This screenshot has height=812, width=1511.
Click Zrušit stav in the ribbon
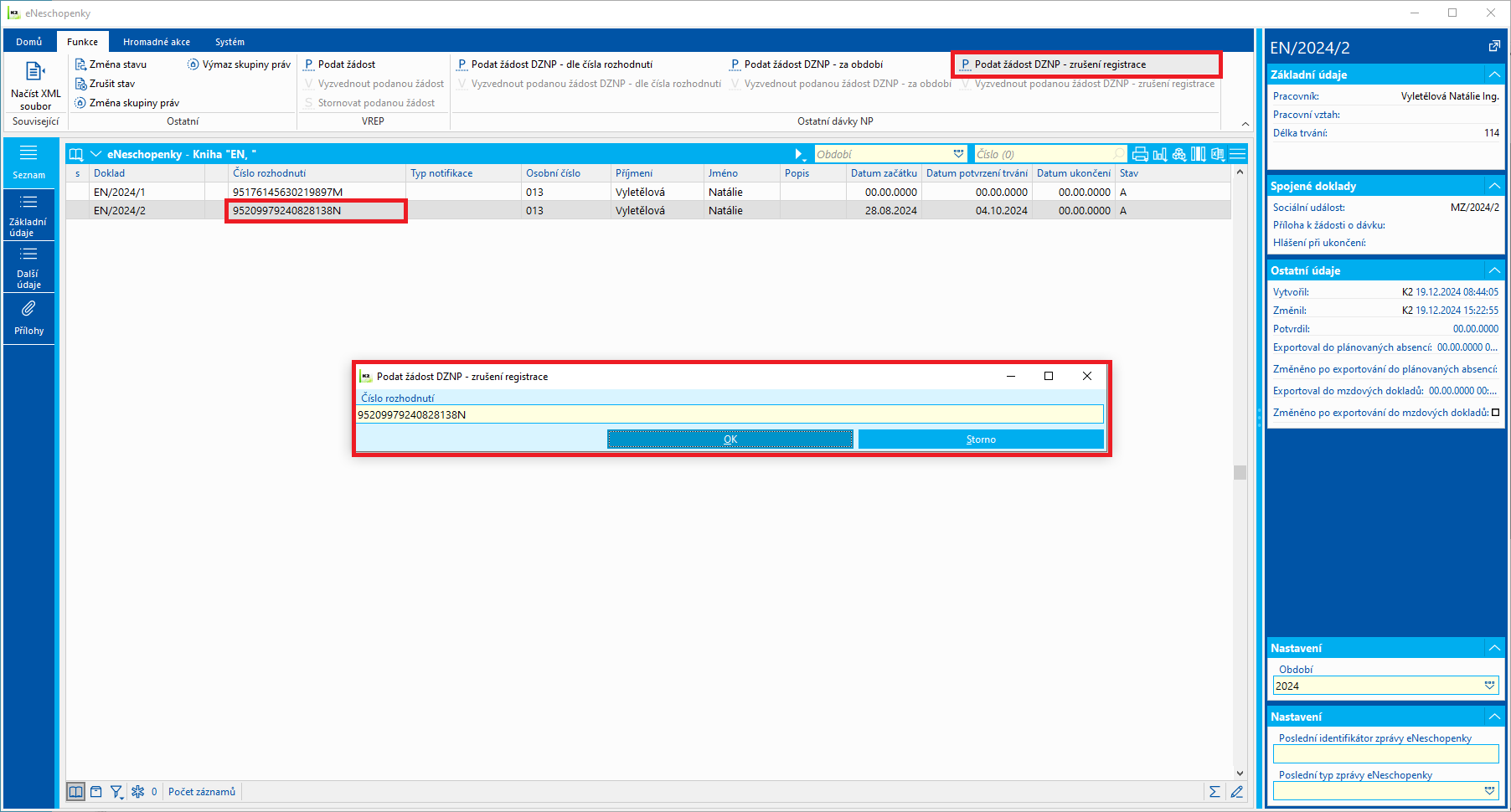pos(105,84)
